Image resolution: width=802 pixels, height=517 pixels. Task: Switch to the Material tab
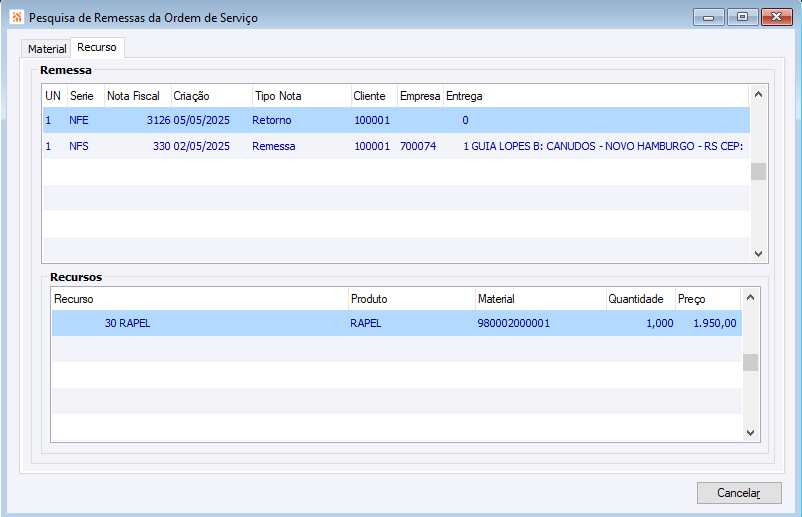pyautogui.click(x=47, y=49)
